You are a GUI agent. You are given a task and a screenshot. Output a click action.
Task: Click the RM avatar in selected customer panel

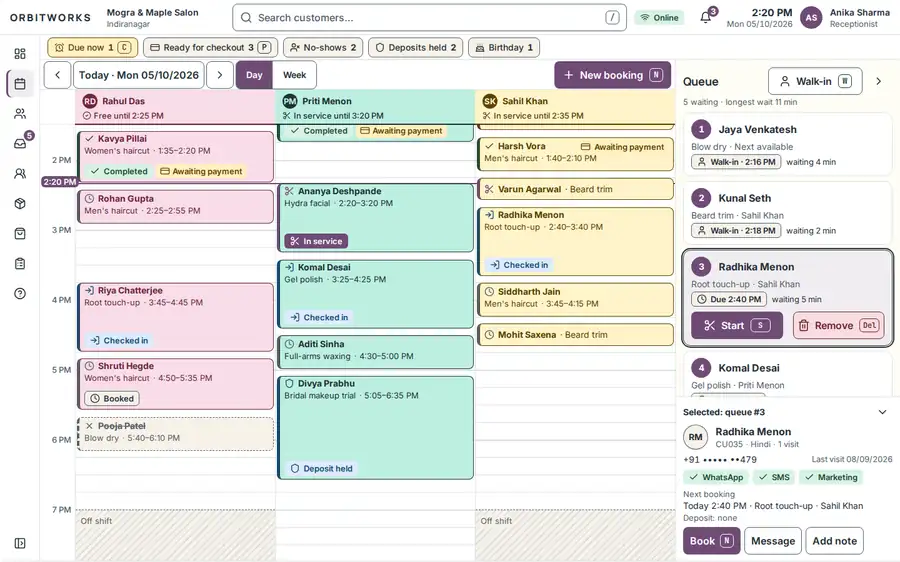click(x=695, y=437)
